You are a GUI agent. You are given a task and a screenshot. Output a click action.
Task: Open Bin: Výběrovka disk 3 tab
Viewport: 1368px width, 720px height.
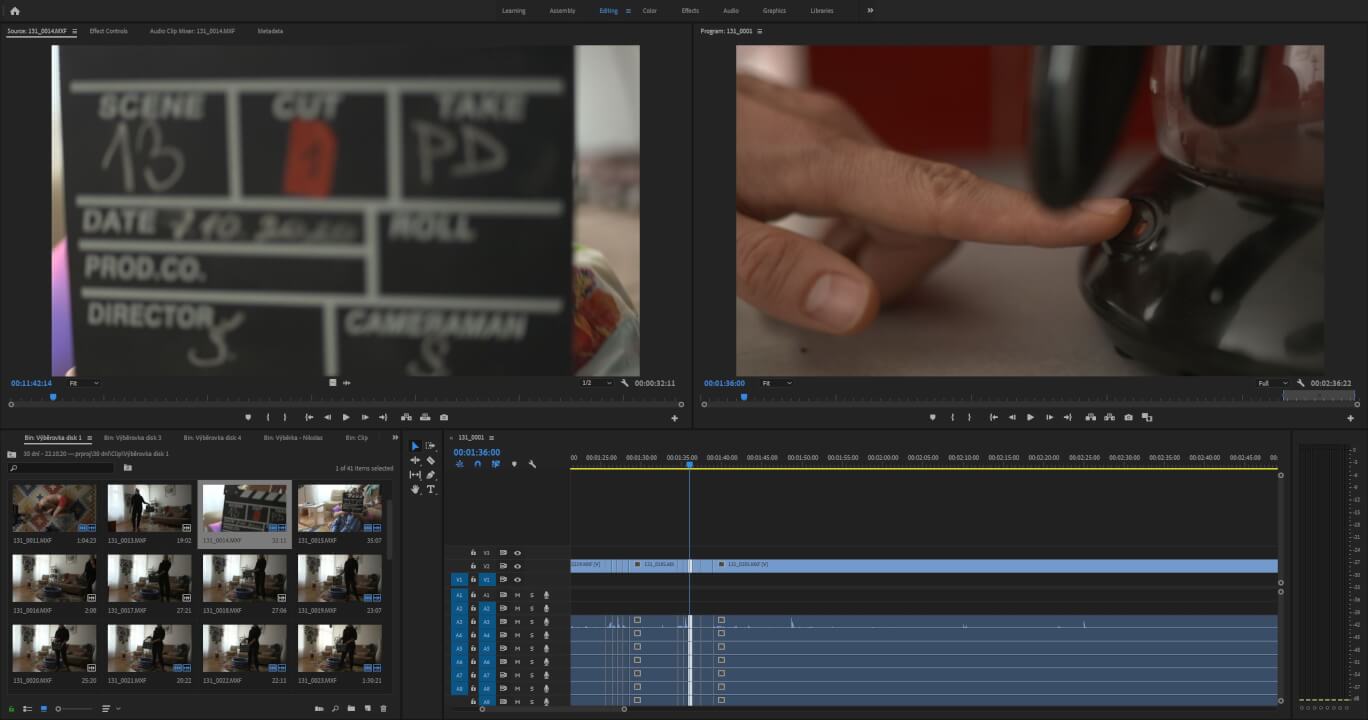point(132,438)
